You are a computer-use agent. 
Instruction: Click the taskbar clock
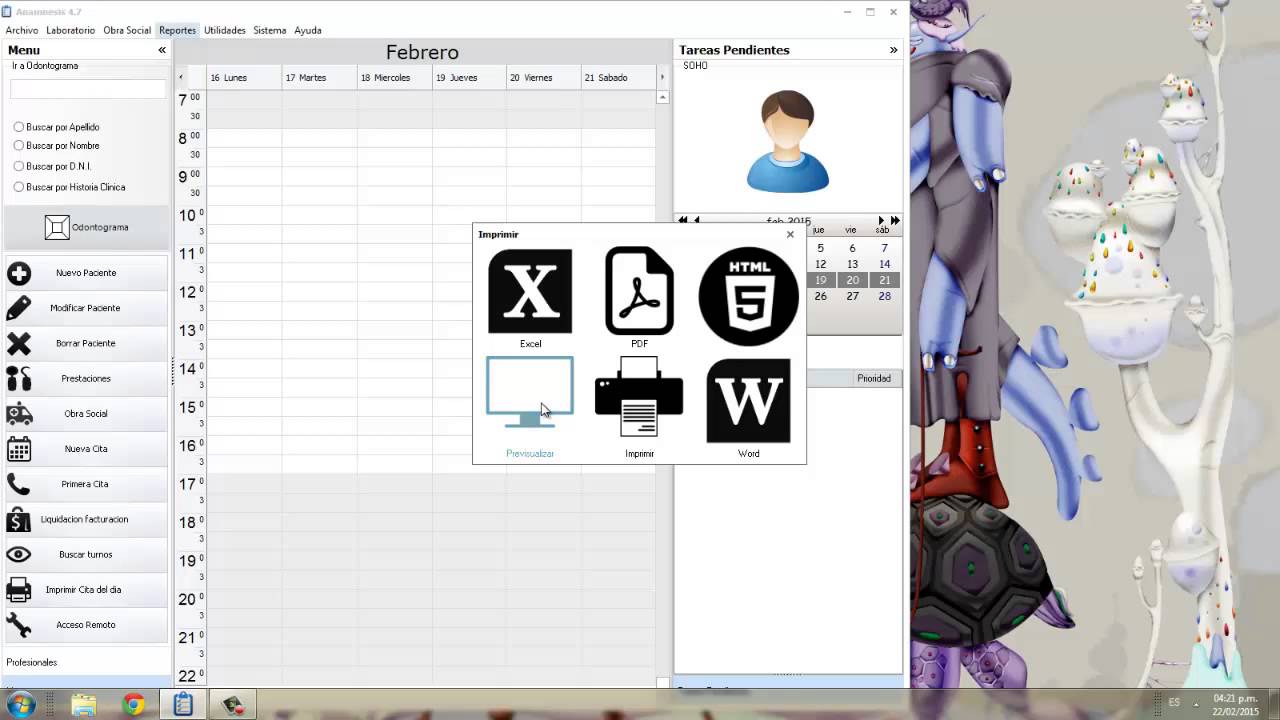point(1235,704)
